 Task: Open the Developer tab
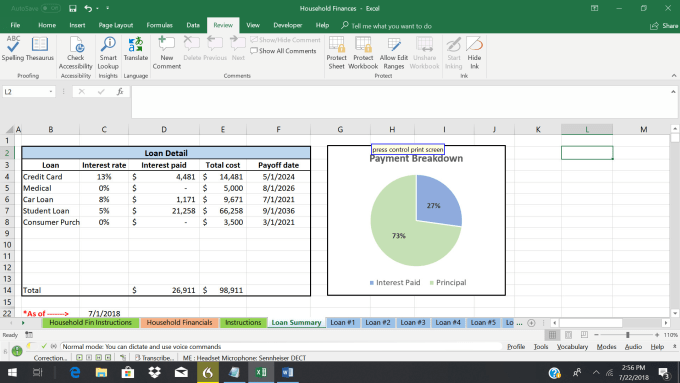[x=288, y=25]
